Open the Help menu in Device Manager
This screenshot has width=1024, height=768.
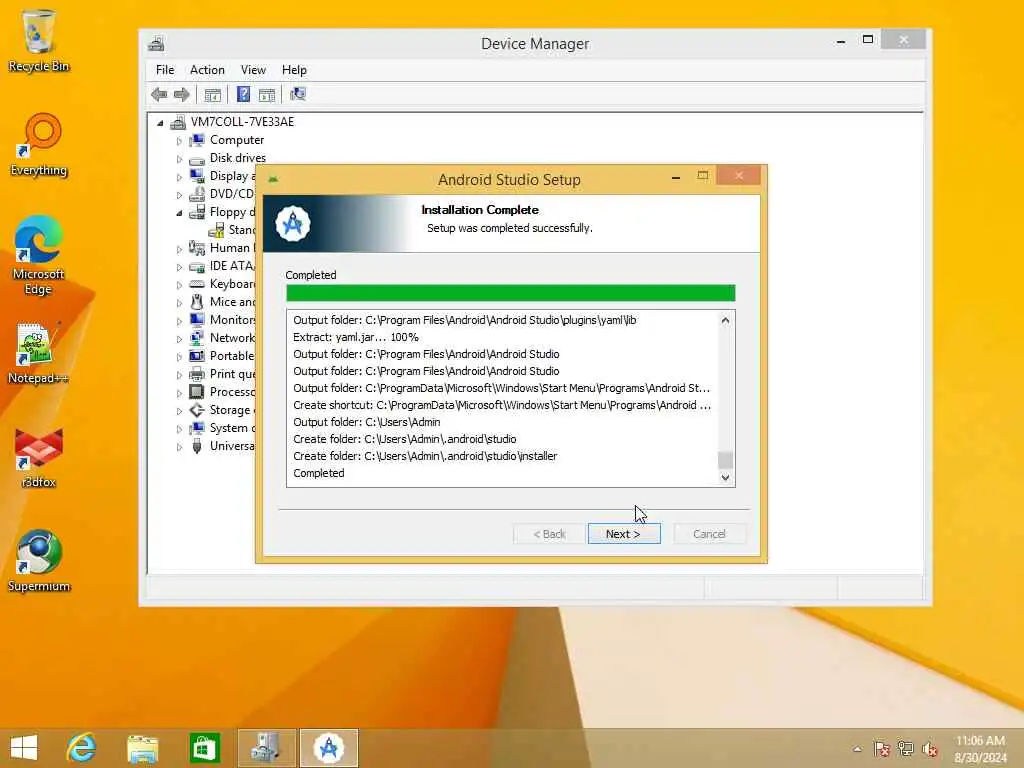pos(294,70)
